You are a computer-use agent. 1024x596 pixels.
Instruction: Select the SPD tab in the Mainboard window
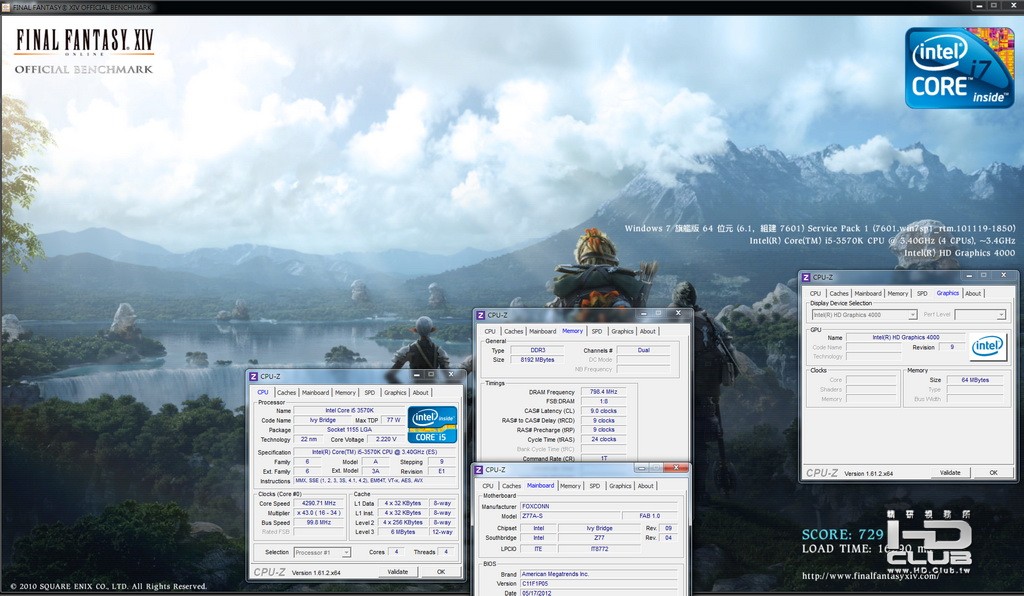(594, 486)
